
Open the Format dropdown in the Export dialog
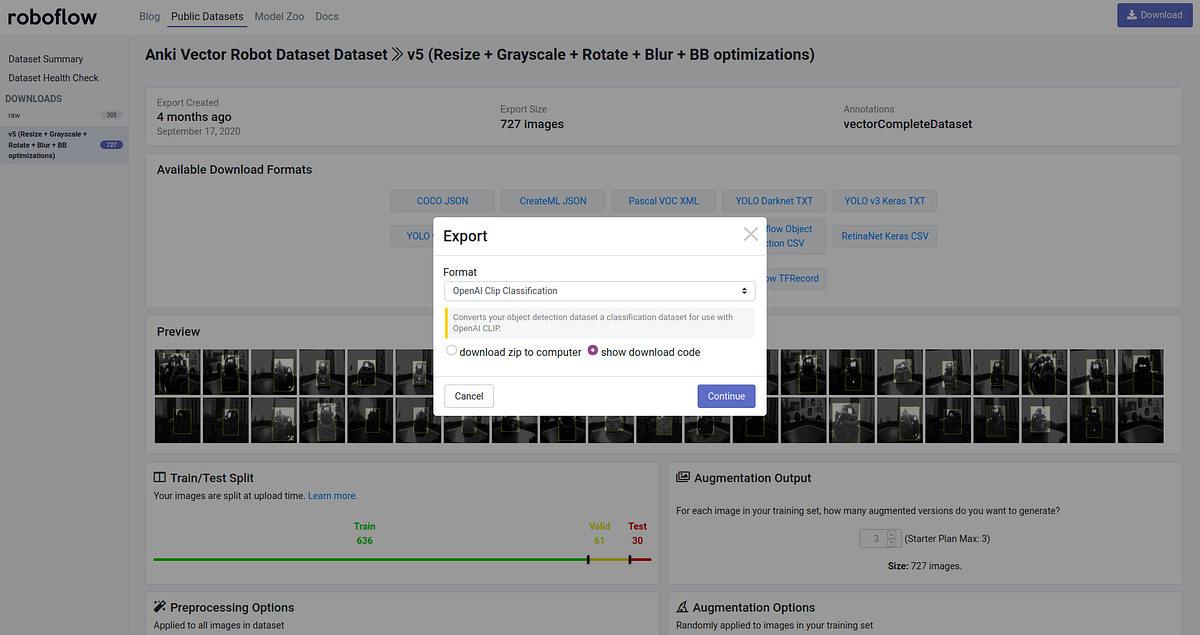pos(599,289)
